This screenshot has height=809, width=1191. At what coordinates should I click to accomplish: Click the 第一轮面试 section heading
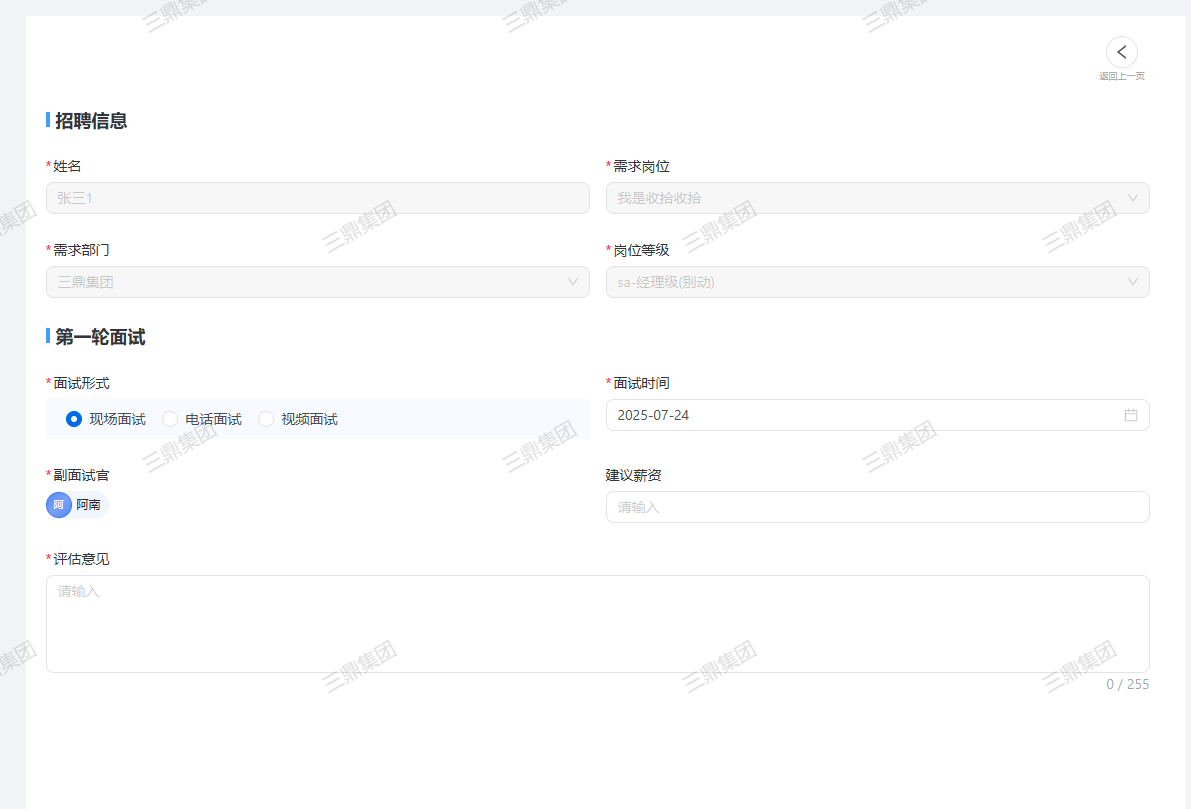tap(100, 337)
